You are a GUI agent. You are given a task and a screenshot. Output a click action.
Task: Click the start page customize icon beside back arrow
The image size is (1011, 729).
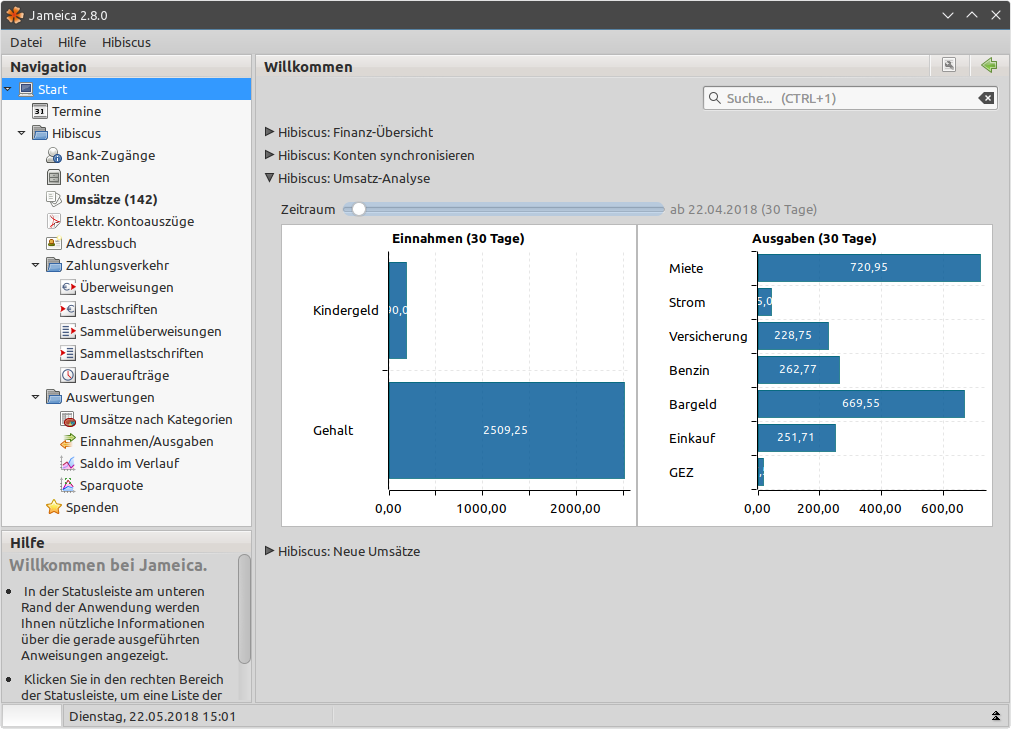coord(949,65)
